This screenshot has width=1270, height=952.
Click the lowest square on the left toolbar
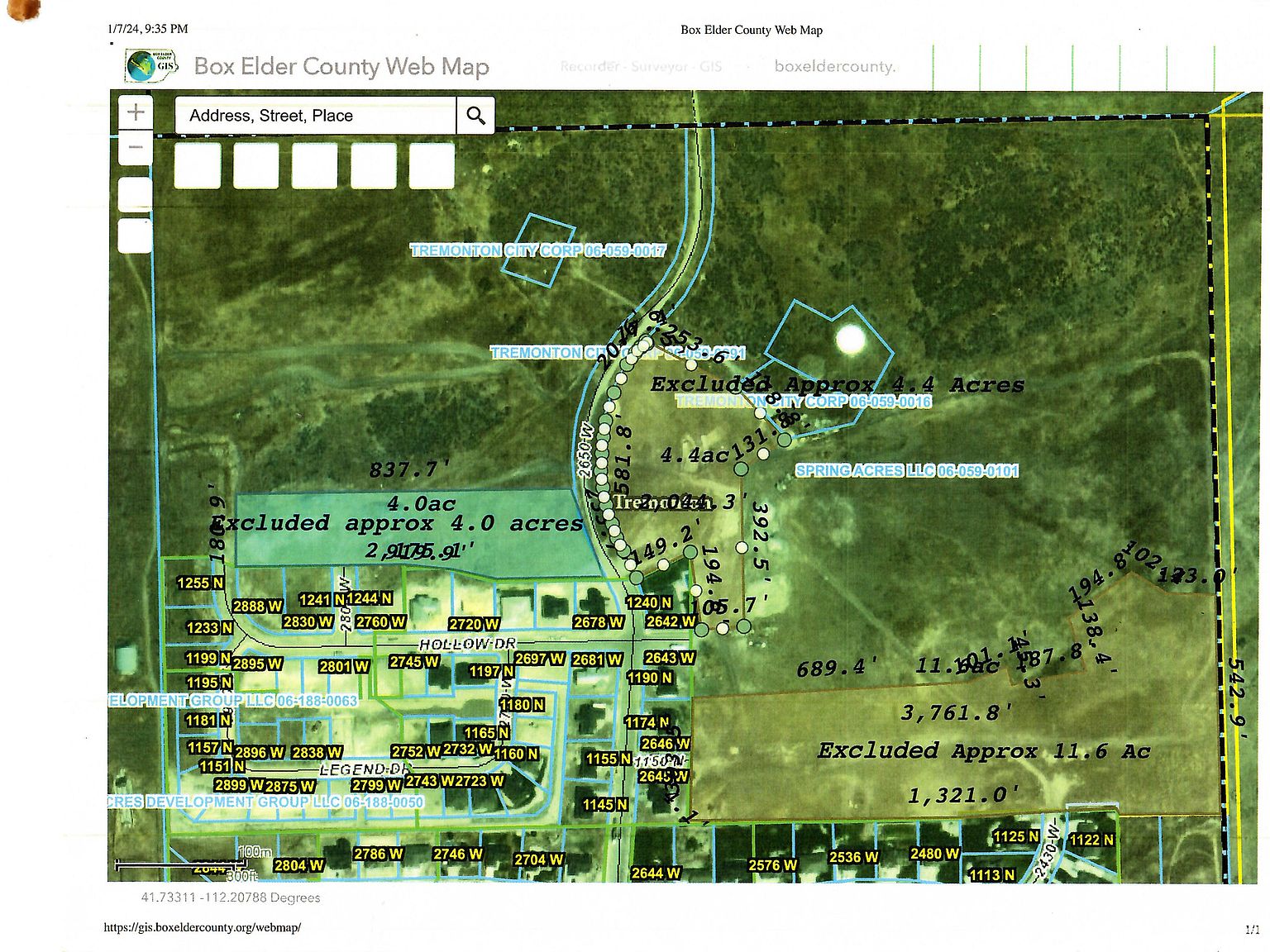[135, 236]
